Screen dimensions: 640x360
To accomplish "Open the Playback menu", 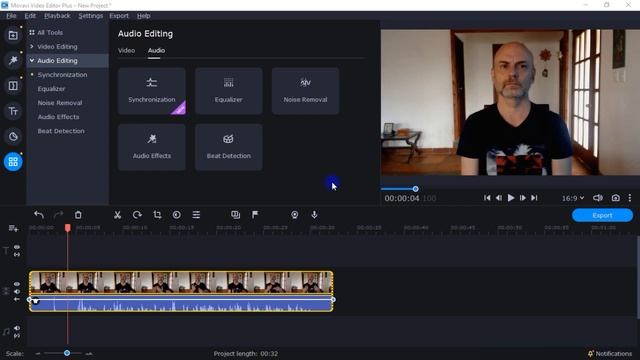I will click(57, 16).
